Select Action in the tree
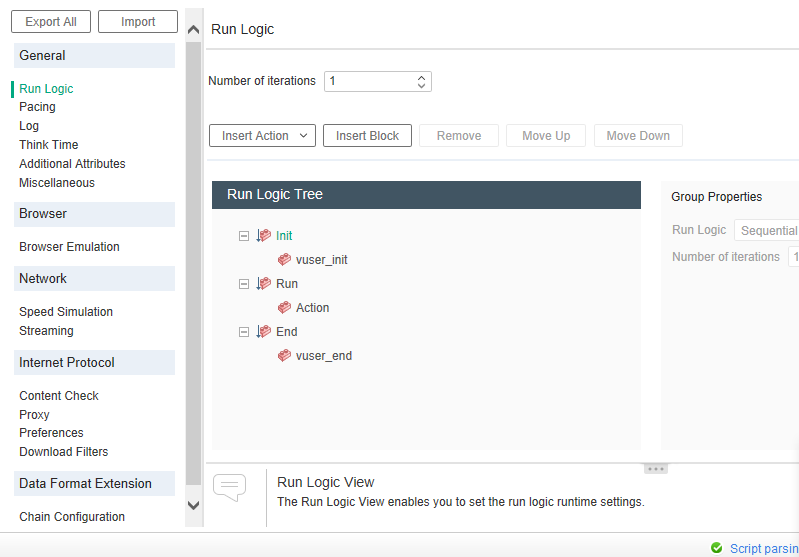Viewport: 799px width, 557px height. coord(312,308)
